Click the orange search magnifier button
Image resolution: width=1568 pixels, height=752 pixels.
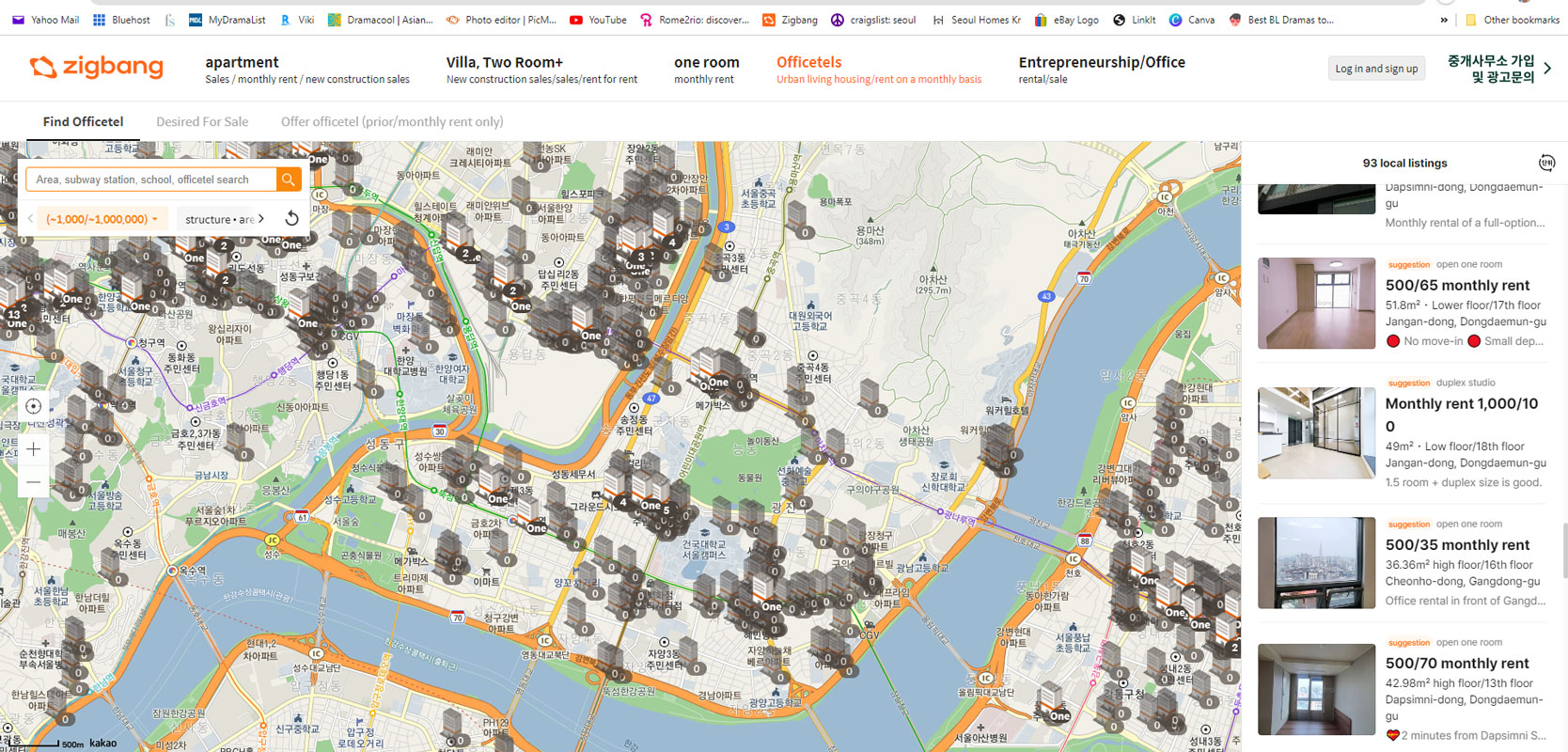coord(289,180)
